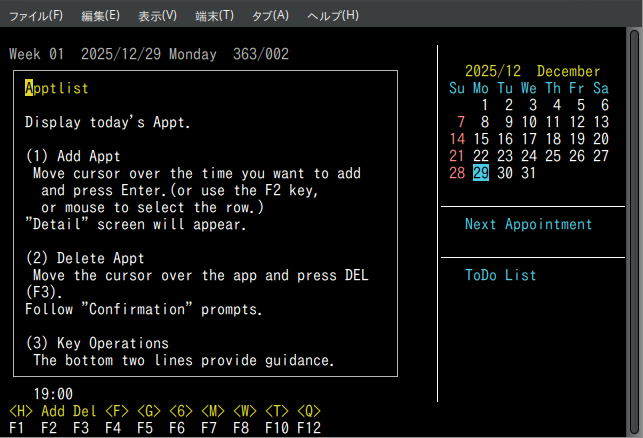Open the 表示(V) menu
Image resolution: width=643 pixels, height=438 pixels.
pos(157,15)
